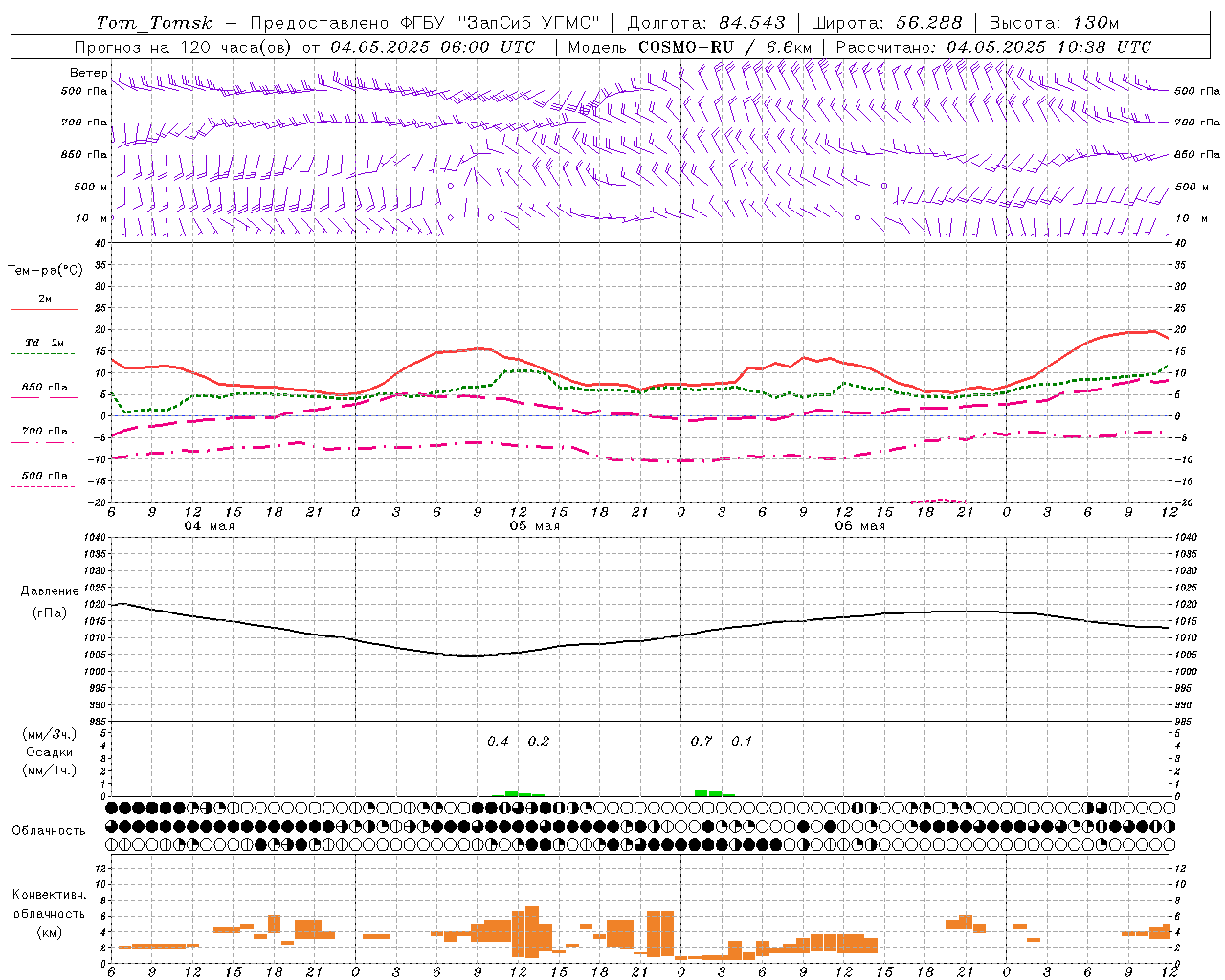
Task: Click the Тем-ра(°C) panel label
Action: [x=45, y=271]
